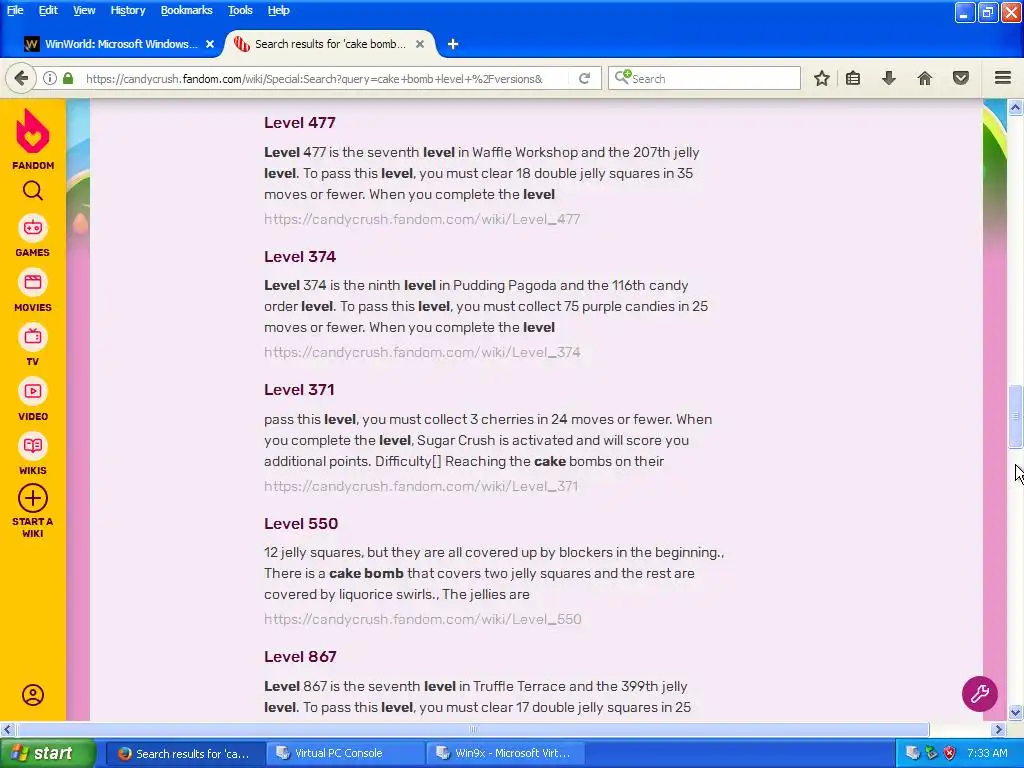Open the Tools menu
Image resolution: width=1024 pixels, height=768 pixels.
tap(240, 10)
